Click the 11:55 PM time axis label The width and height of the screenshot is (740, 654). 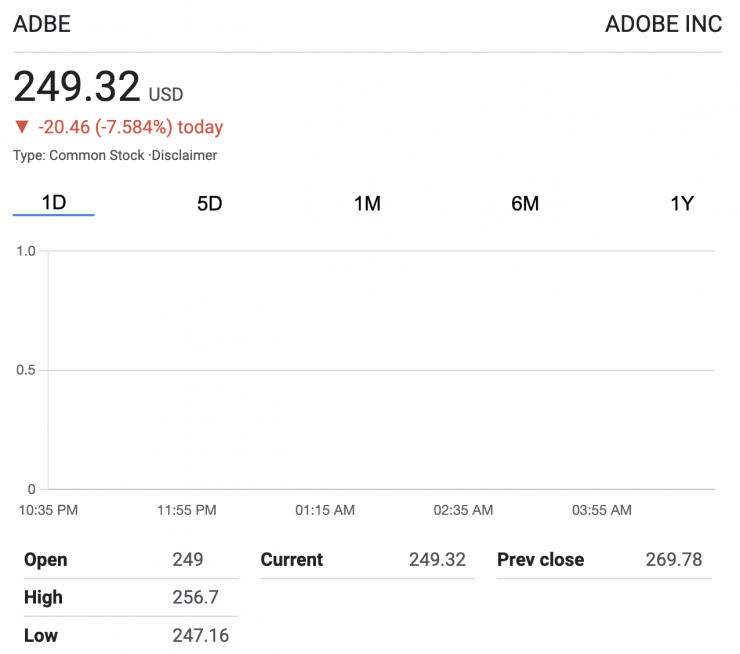click(186, 510)
